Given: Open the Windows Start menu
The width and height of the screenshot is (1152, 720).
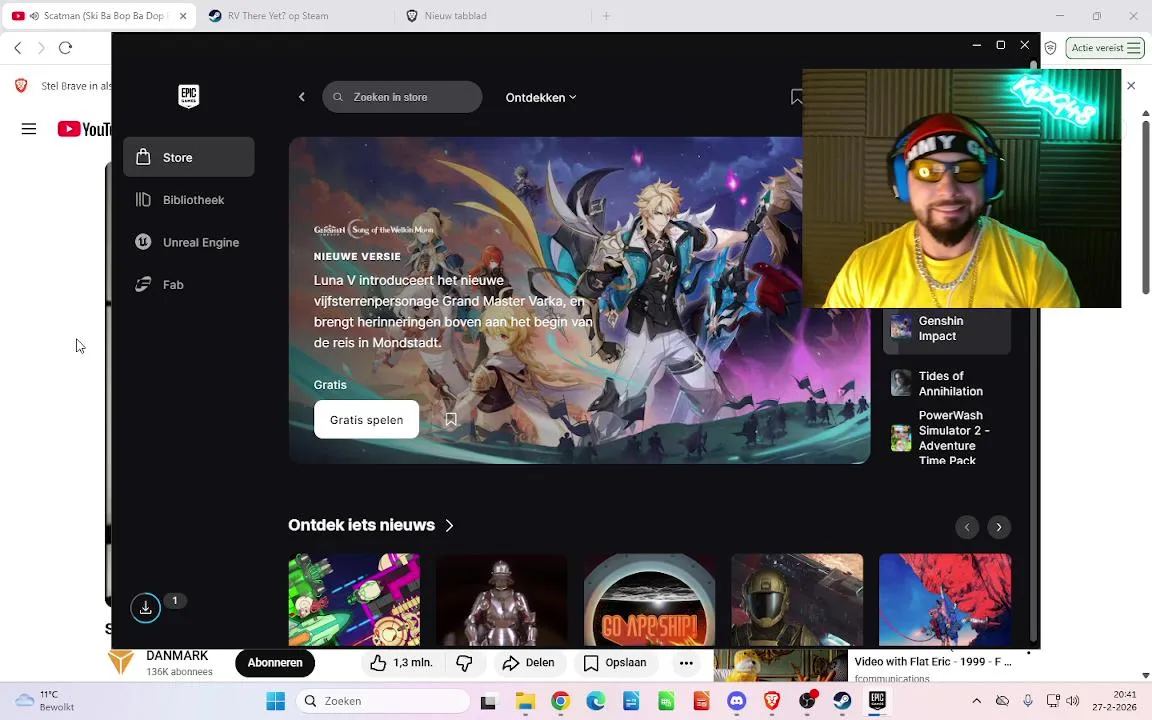Looking at the screenshot, I should coord(276,701).
